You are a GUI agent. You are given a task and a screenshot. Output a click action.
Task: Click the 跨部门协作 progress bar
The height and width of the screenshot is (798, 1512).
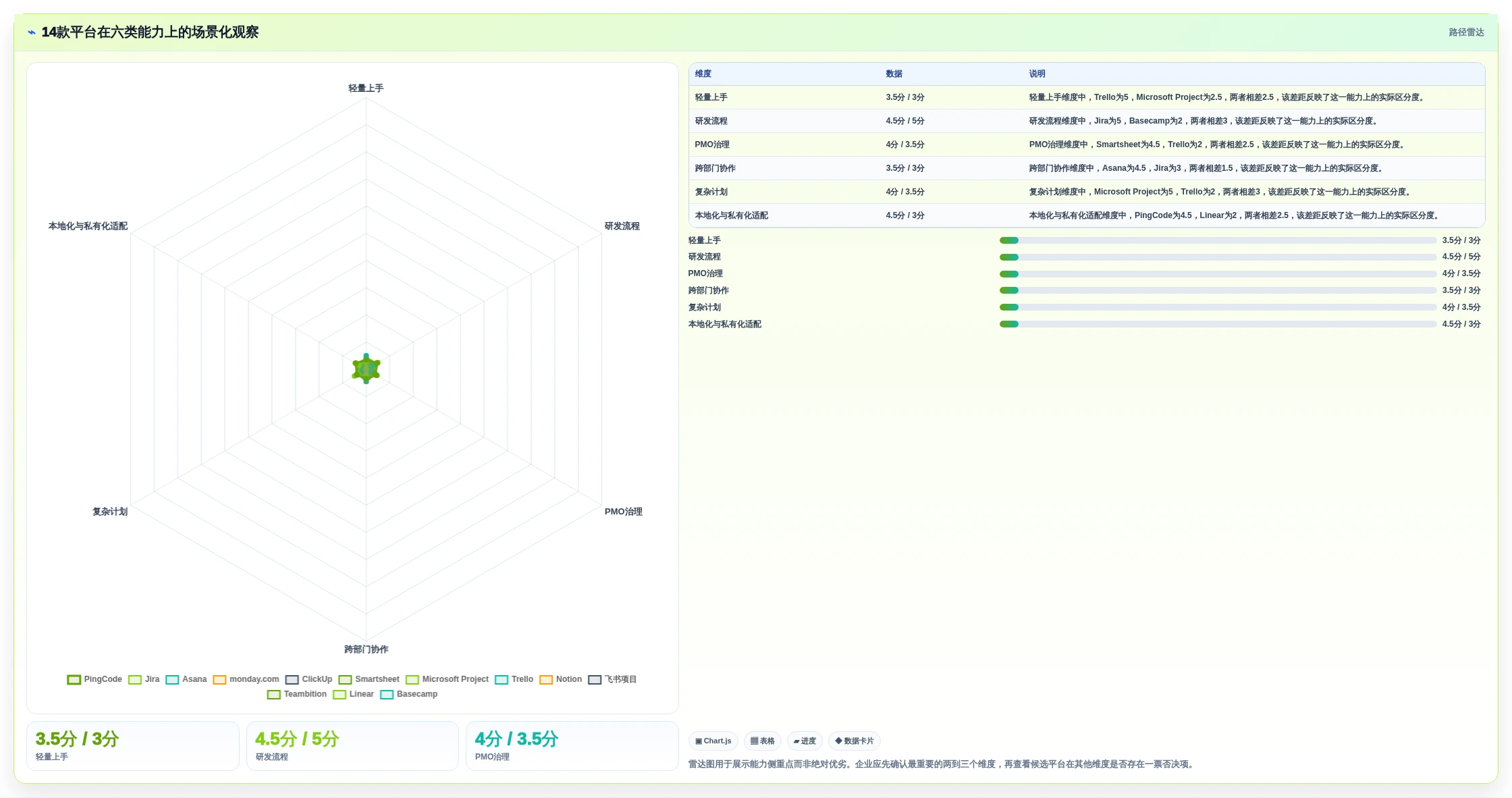click(x=1218, y=290)
